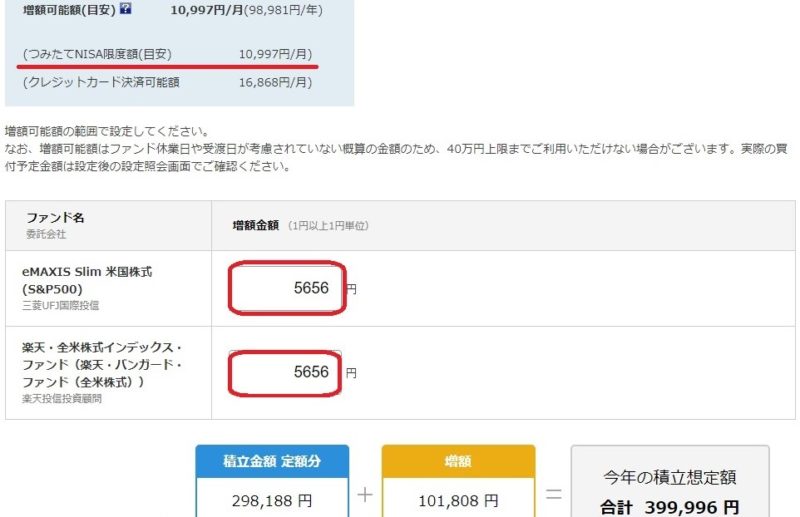Click the ファンド名 column header
The width and height of the screenshot is (800, 517).
(55, 218)
